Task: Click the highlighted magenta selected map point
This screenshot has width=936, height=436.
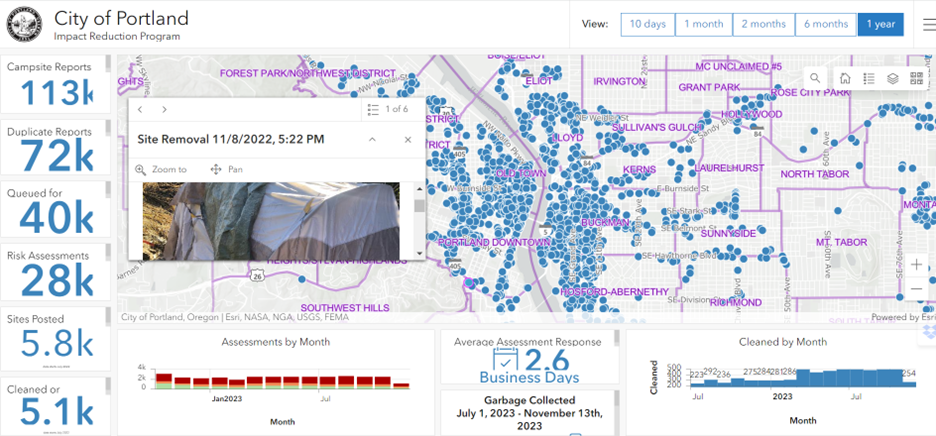Action: tap(468, 283)
